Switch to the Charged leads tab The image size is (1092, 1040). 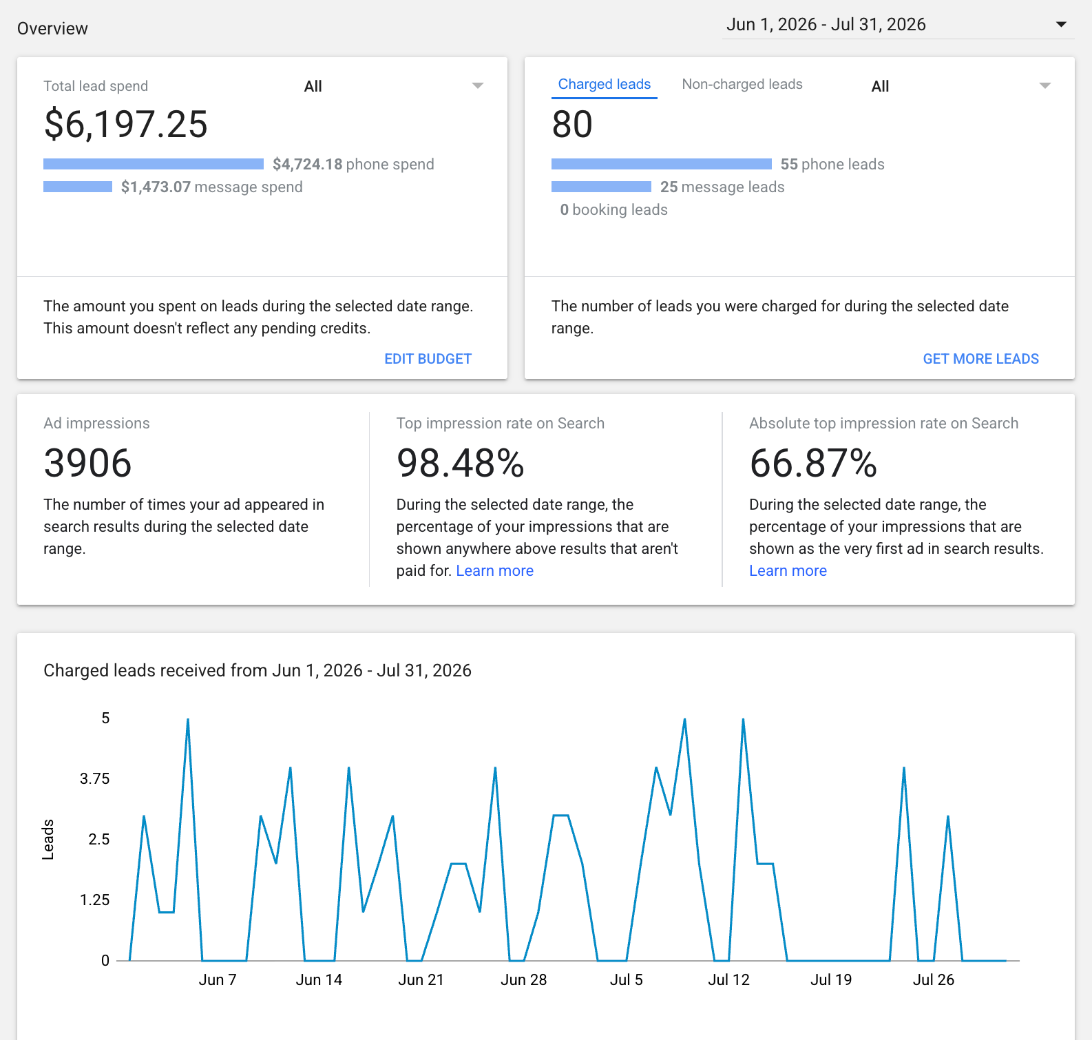(x=604, y=84)
